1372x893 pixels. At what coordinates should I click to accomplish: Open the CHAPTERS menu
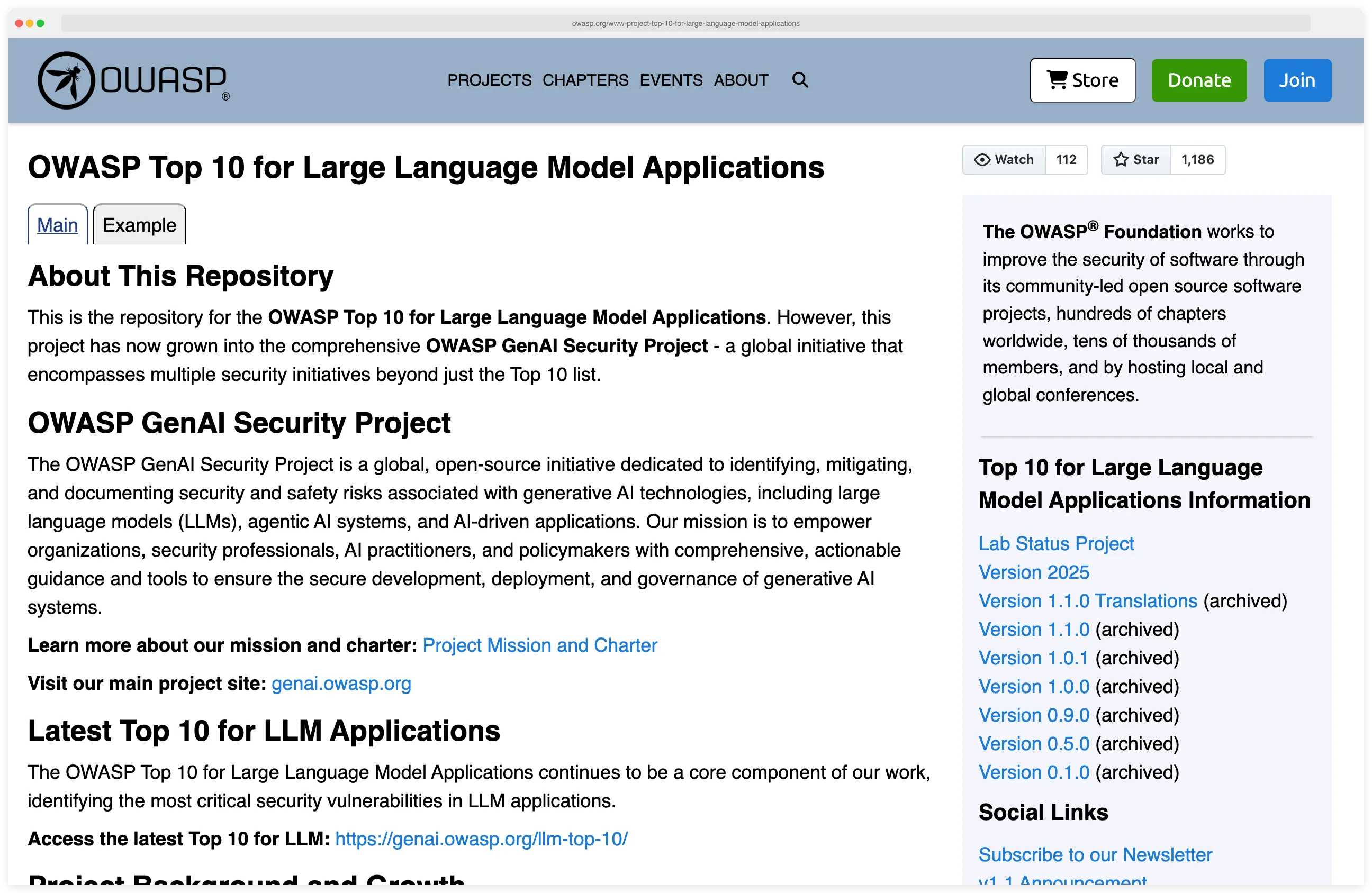[x=585, y=80]
